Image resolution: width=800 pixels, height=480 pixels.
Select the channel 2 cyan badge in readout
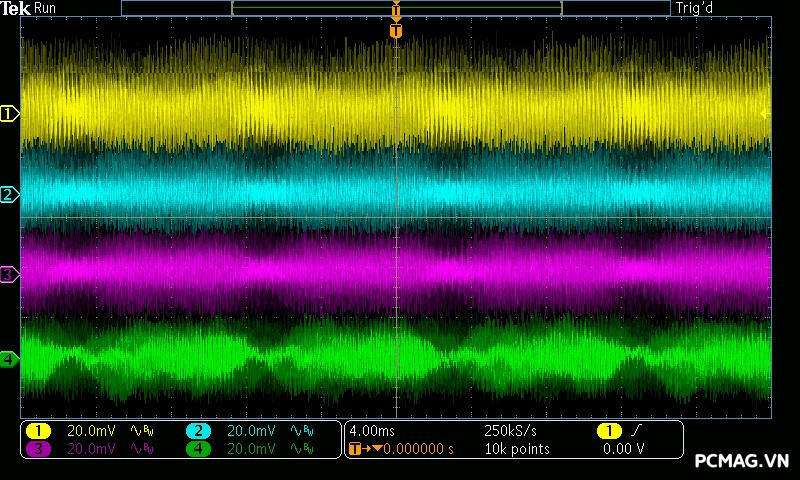pyautogui.click(x=198, y=431)
